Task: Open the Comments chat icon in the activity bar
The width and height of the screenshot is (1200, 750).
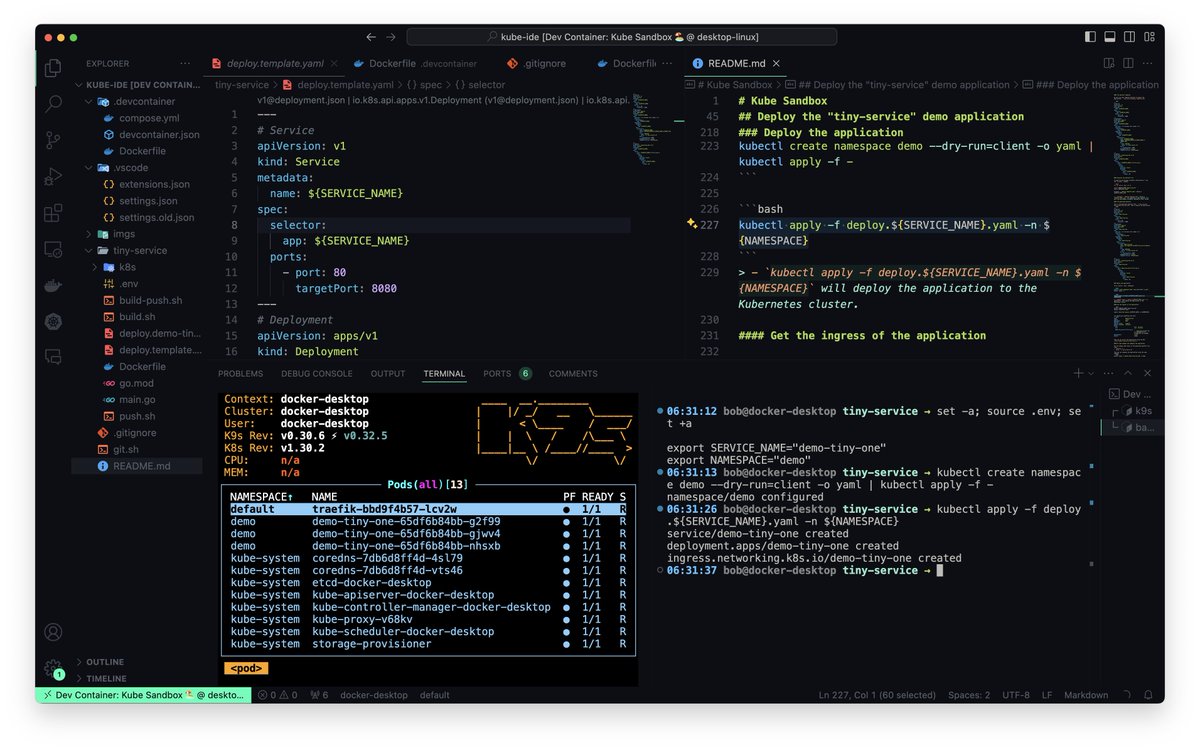Action: [53, 357]
